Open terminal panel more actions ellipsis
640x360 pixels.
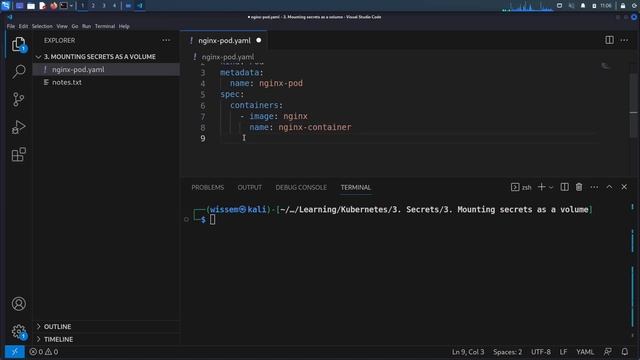[x=594, y=187]
